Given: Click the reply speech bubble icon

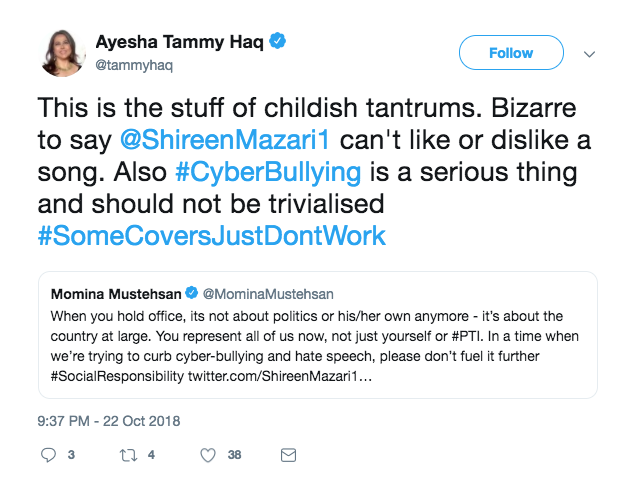Looking at the screenshot, I should tap(49, 455).
